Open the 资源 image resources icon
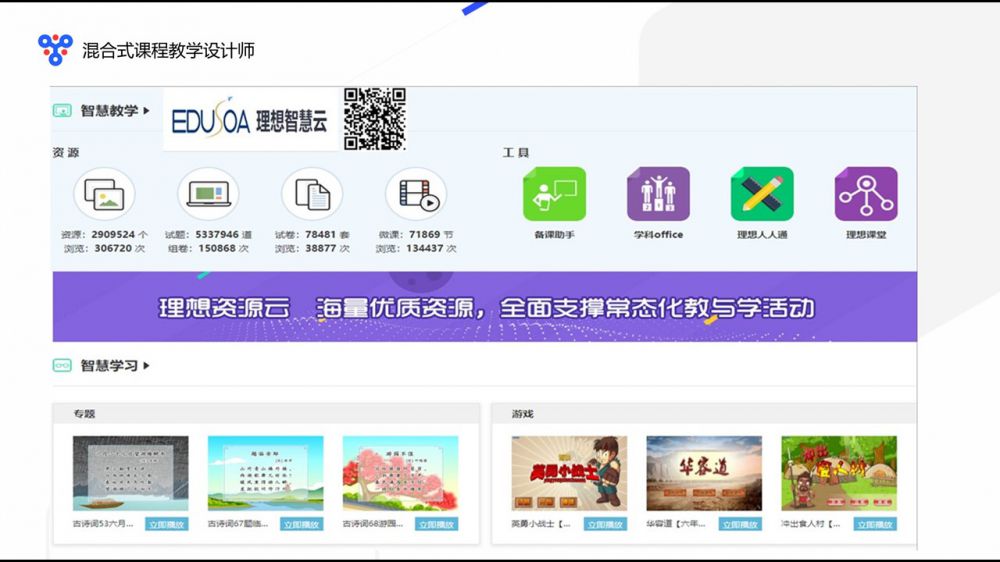The image size is (1000, 562). click(x=104, y=194)
